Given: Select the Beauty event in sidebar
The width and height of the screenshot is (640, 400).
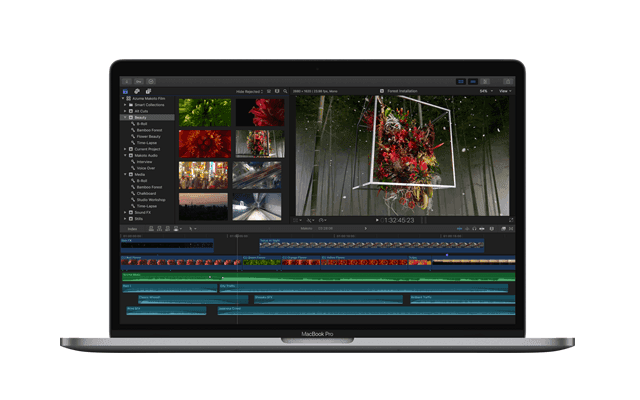Looking at the screenshot, I should pos(148,118).
